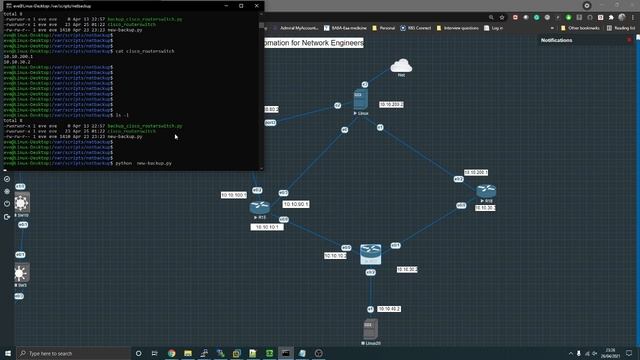This screenshot has height=360, width=640.
Task: Click Cortana circle in taskbar
Action: pos(138,353)
